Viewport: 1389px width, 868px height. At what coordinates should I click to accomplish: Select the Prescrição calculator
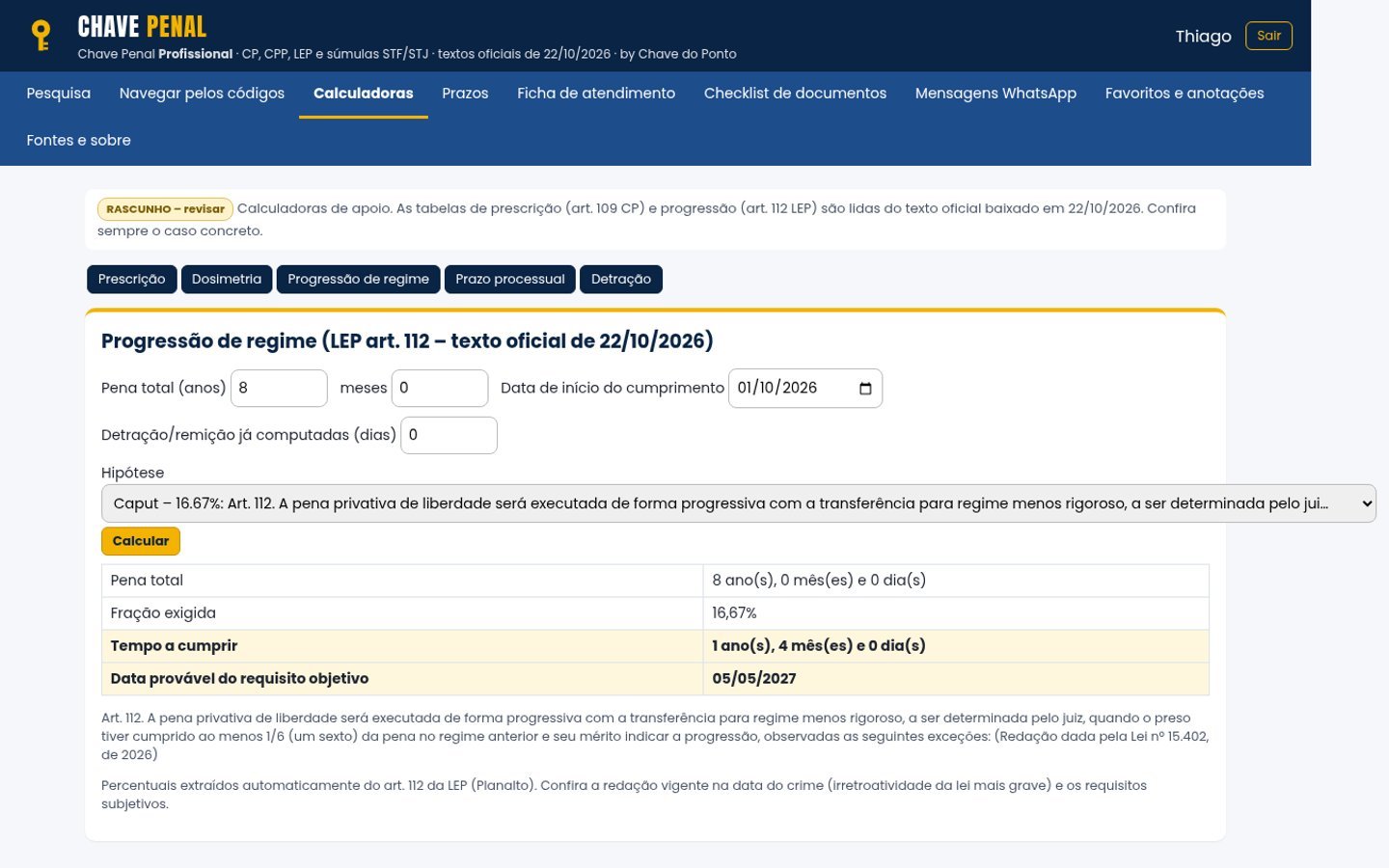131,279
